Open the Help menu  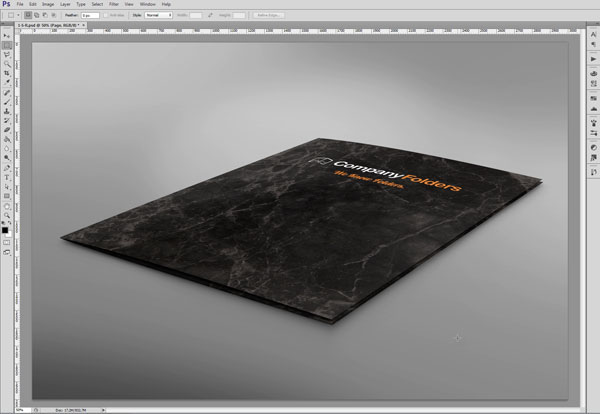(x=166, y=4)
